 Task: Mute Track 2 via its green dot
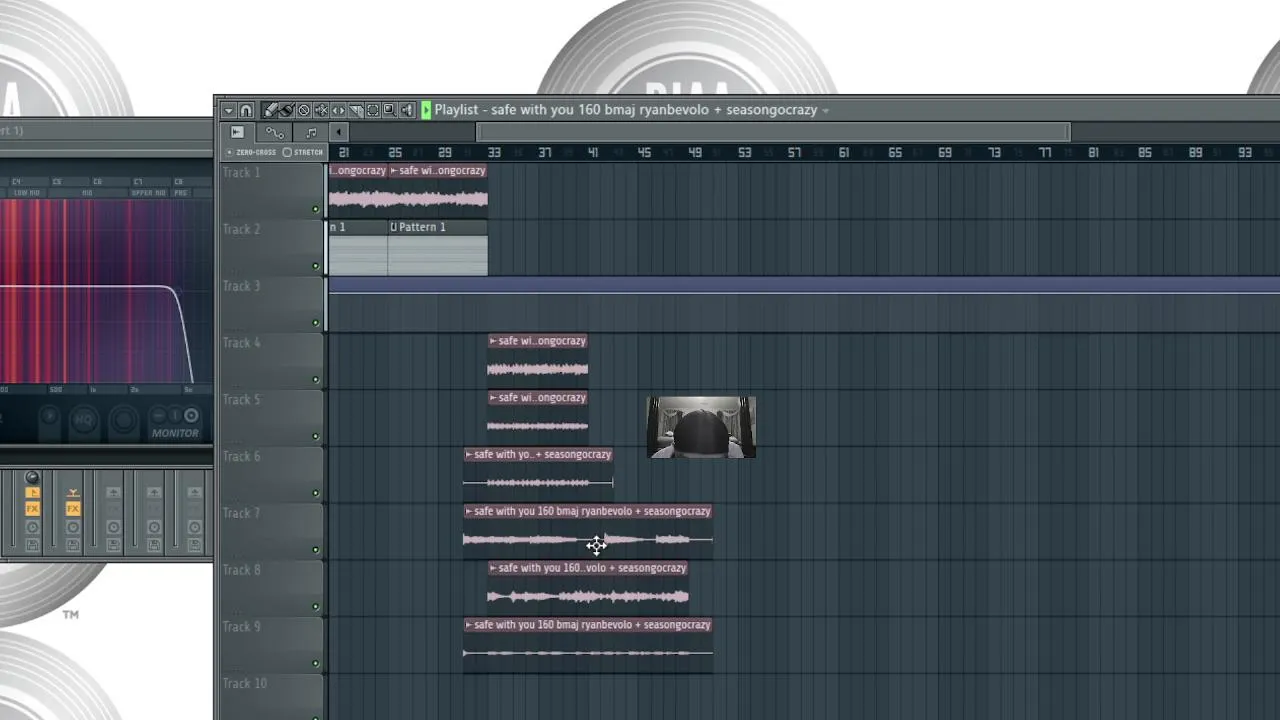[x=316, y=266]
